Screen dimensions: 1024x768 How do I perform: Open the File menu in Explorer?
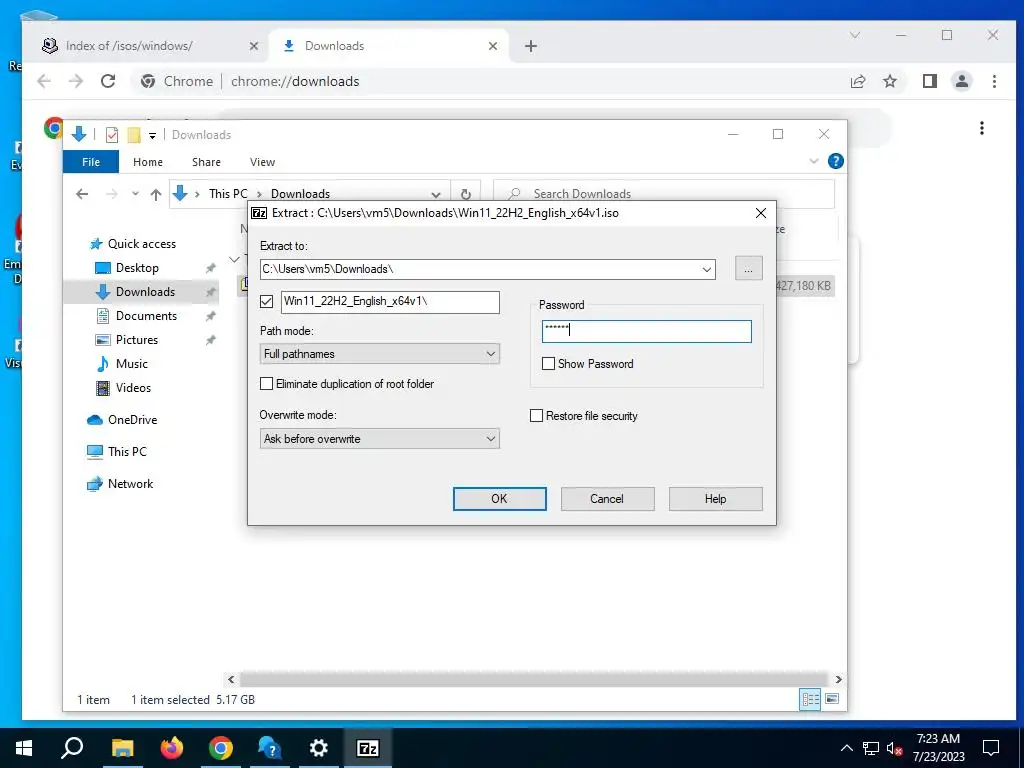91,162
